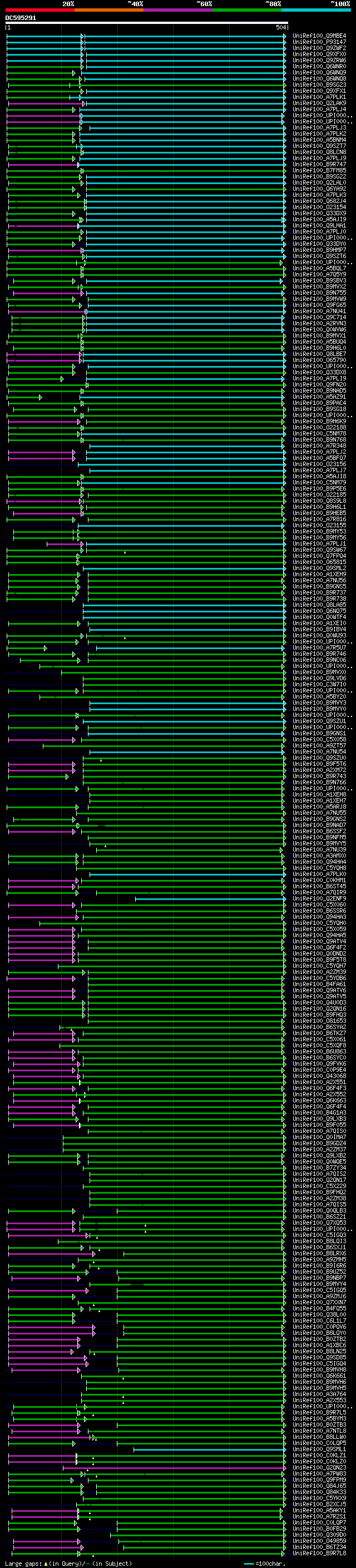Select the UniRef100_B8LRX6 label

tap(319, 1253)
